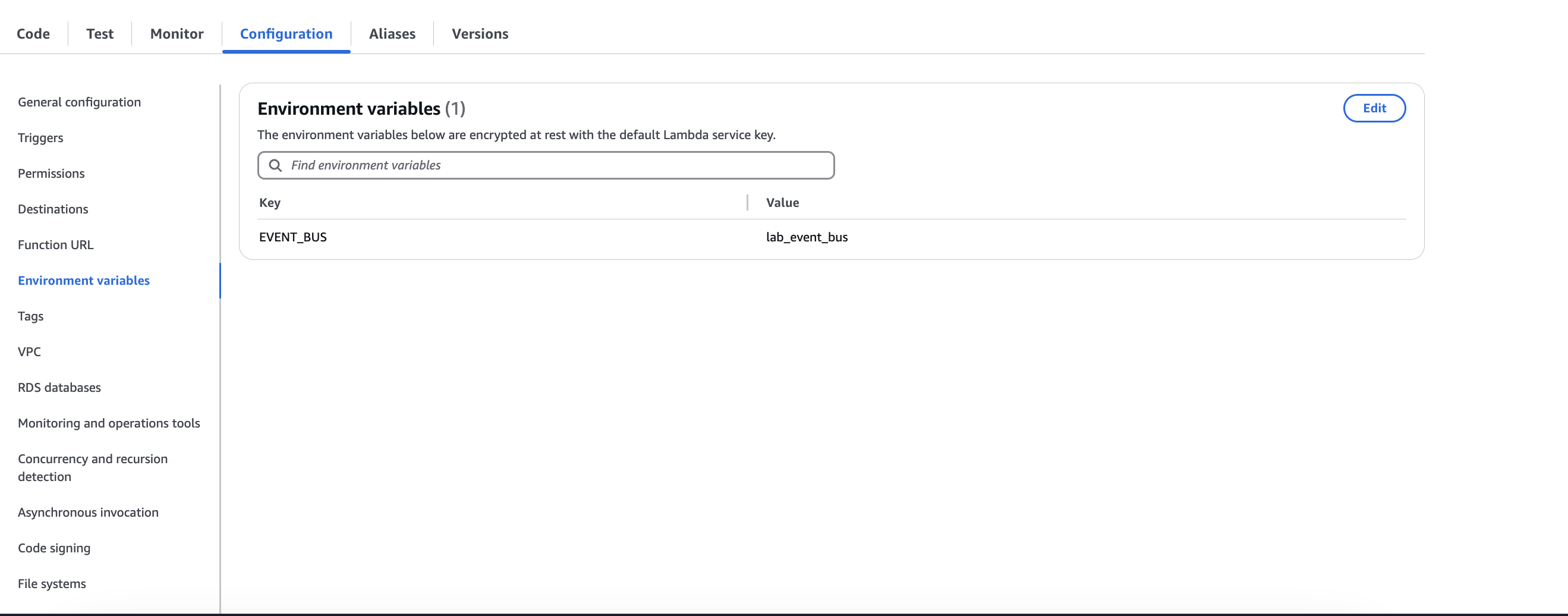Viewport: 1568px width, 616px height.
Task: Open the Monitor tab
Action: click(x=177, y=33)
